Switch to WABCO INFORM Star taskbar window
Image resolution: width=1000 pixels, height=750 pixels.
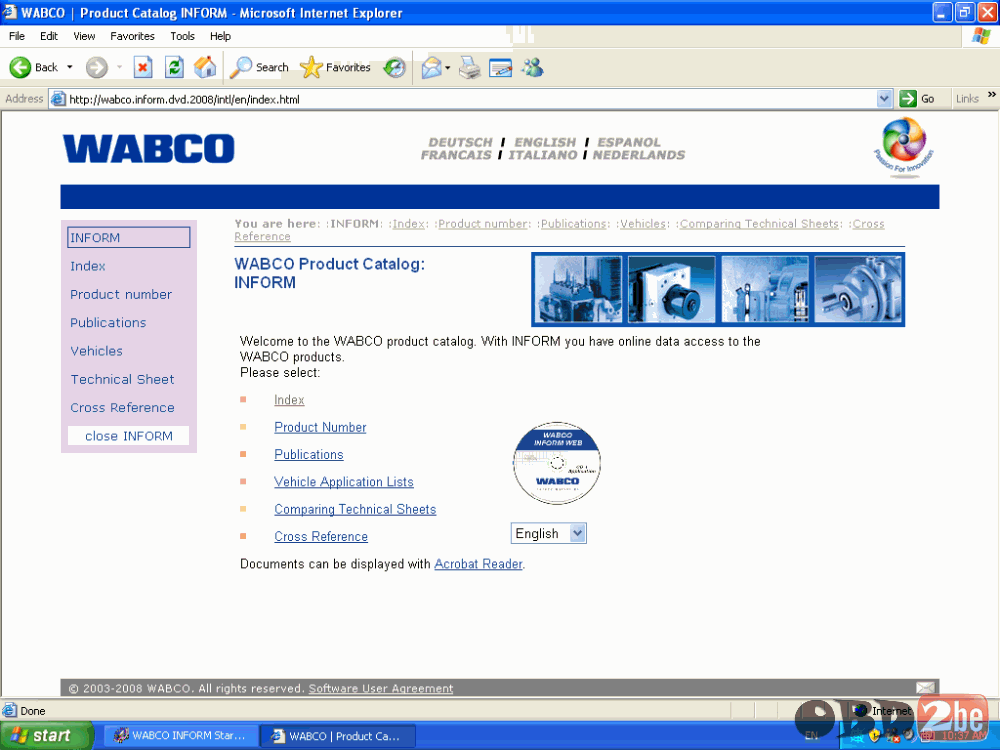pyautogui.click(x=180, y=736)
